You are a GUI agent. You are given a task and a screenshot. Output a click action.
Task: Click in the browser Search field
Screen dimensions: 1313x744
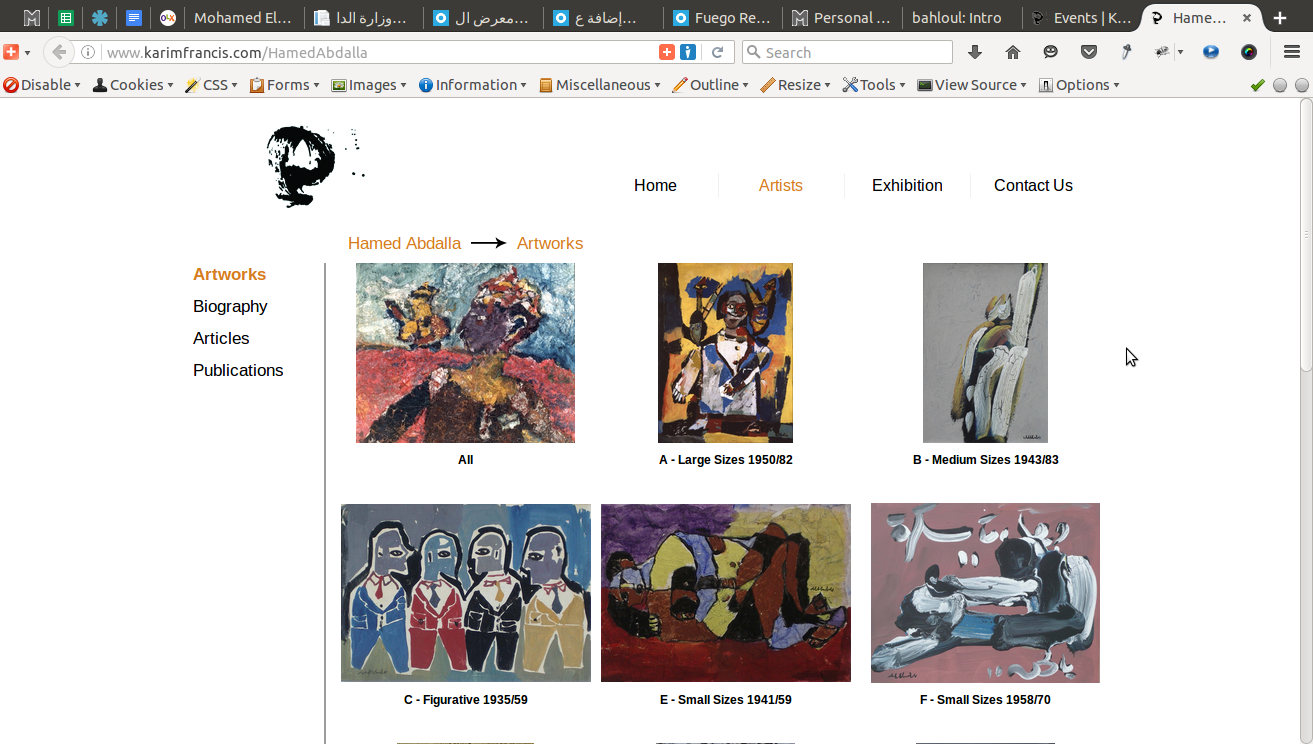point(847,52)
